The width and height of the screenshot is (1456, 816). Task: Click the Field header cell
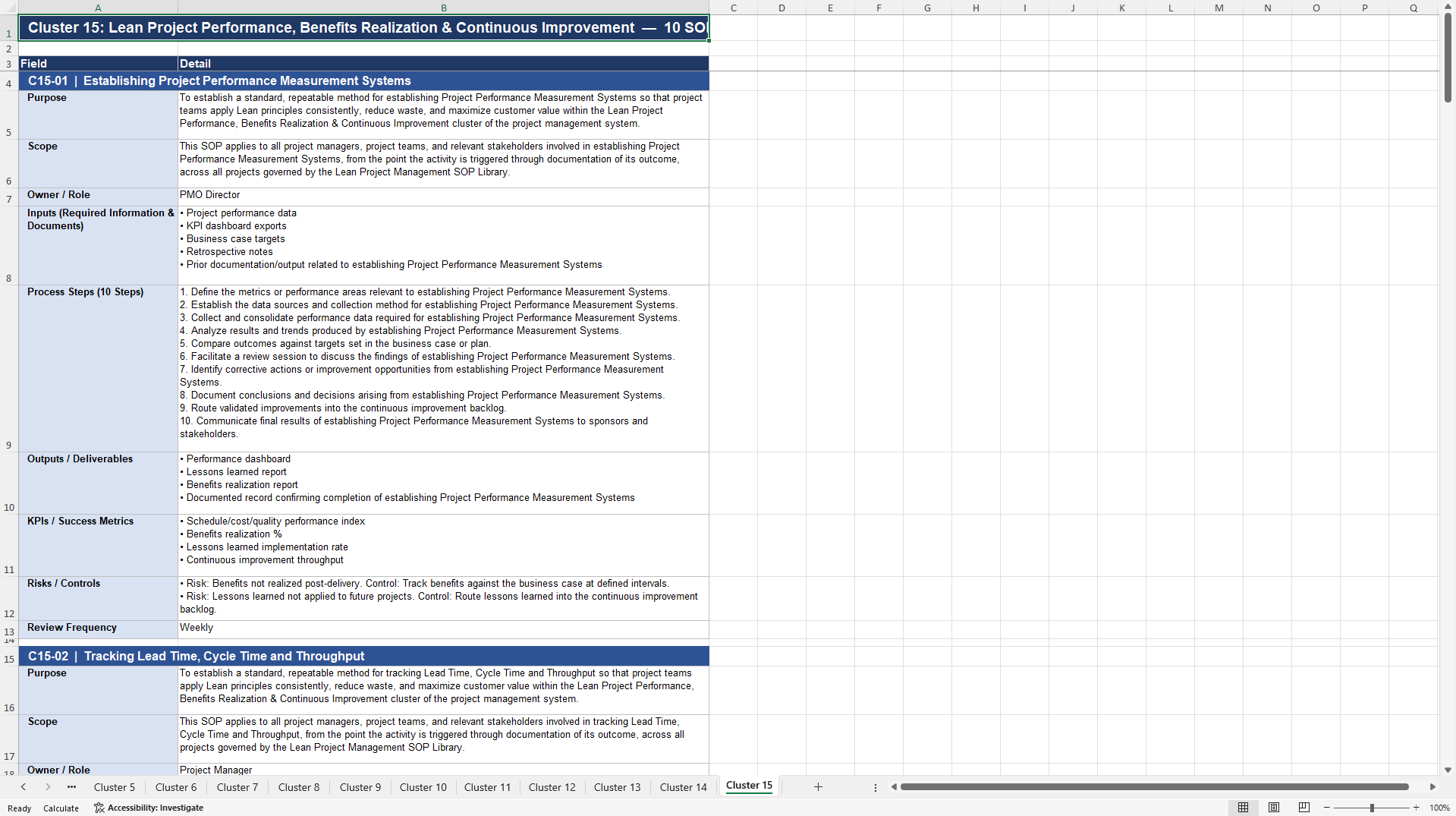99,64
